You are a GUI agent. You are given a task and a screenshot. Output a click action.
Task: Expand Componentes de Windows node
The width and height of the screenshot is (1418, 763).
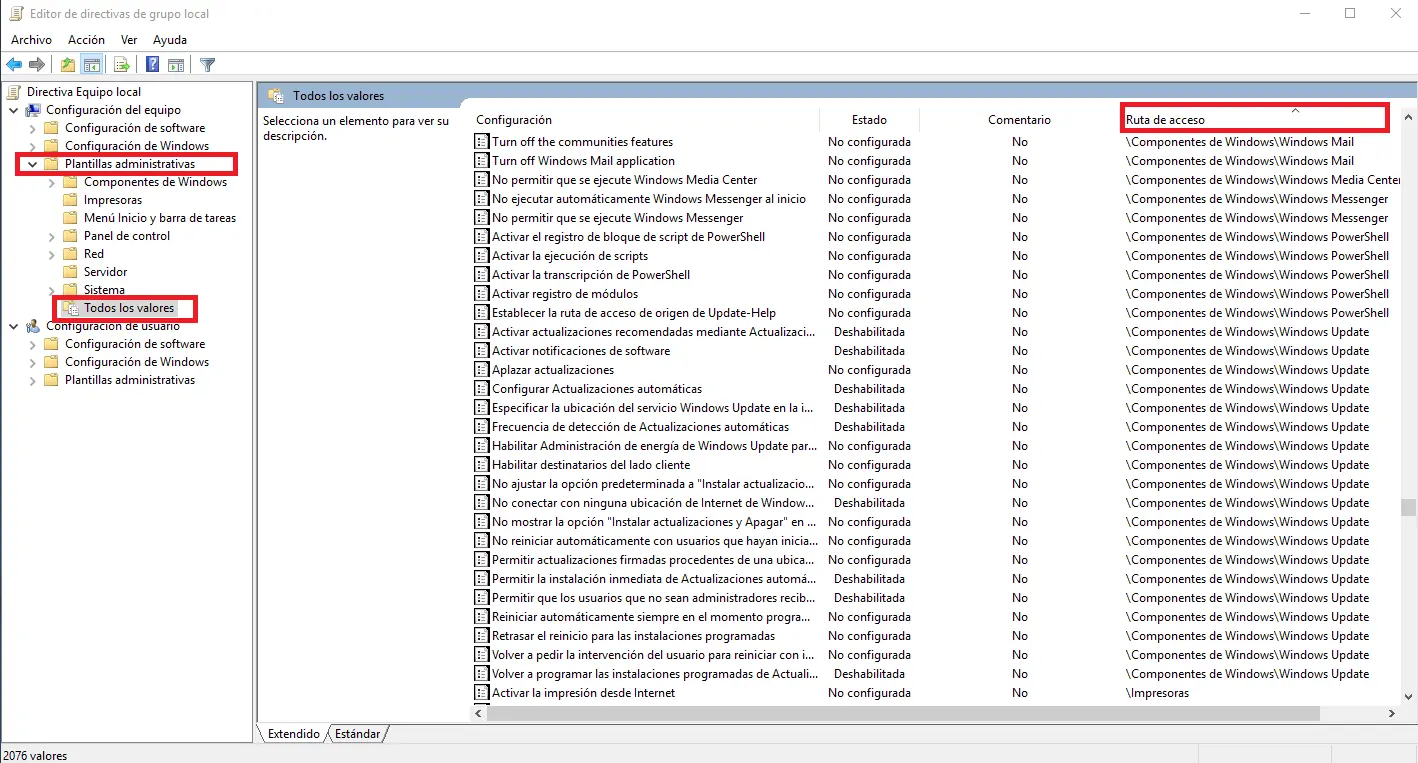pyautogui.click(x=52, y=182)
